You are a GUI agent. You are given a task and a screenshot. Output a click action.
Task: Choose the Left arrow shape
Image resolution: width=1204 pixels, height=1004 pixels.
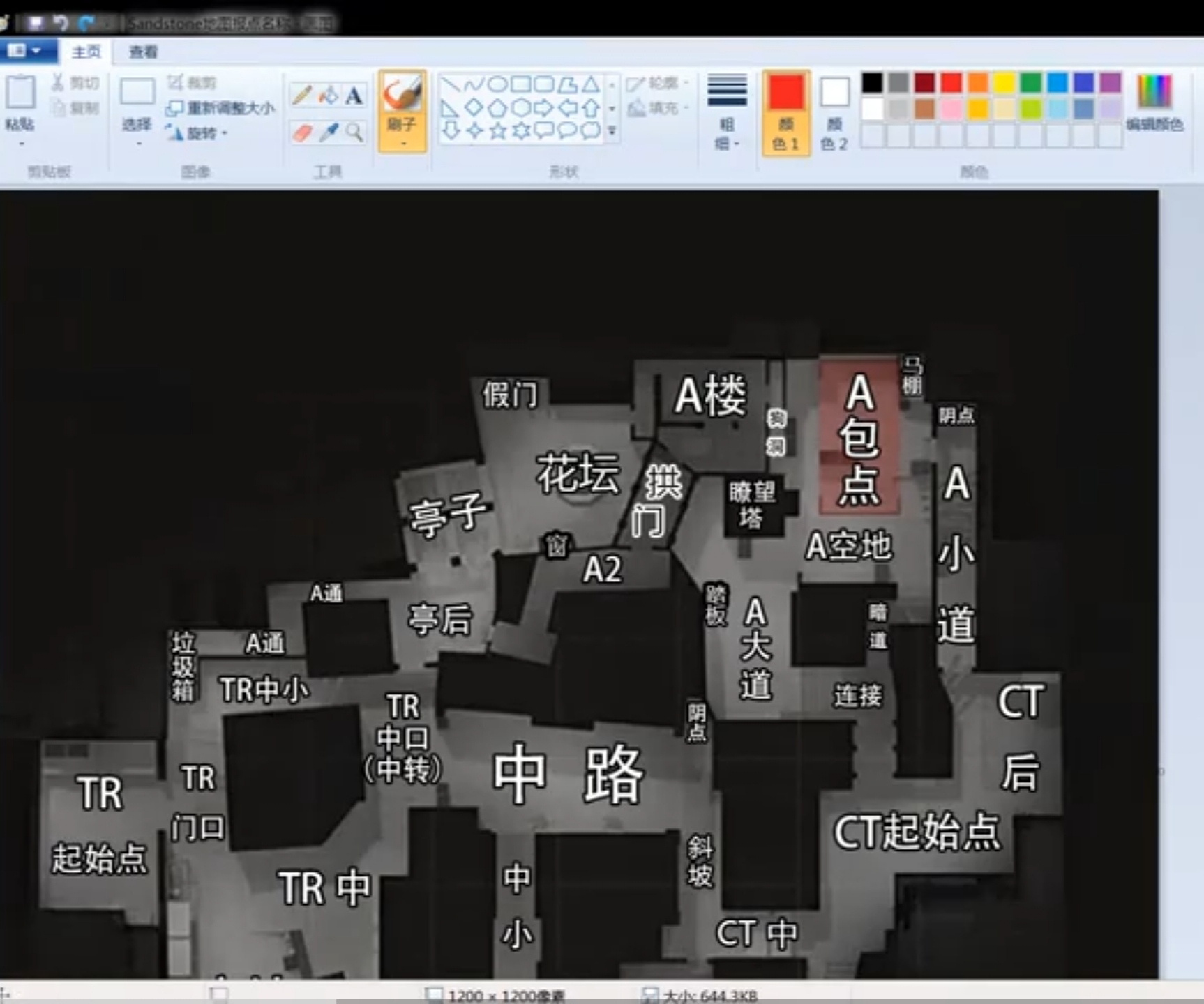click(567, 108)
